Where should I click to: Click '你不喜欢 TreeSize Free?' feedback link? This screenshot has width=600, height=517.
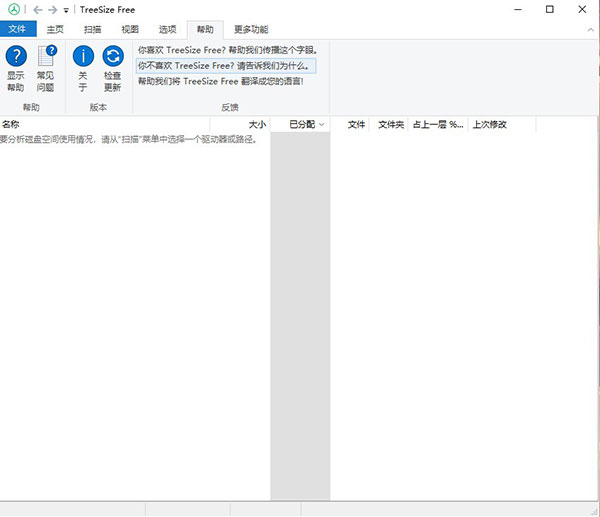[x=226, y=66]
